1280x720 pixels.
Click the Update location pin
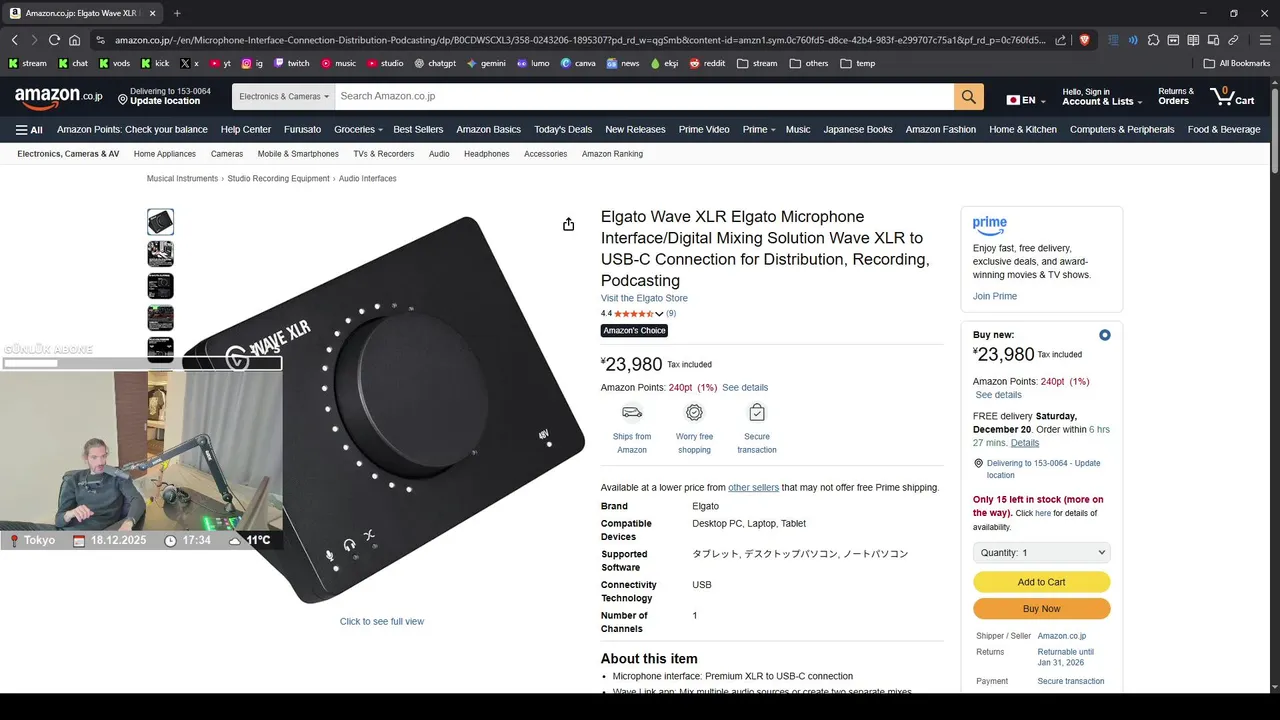tap(123, 100)
